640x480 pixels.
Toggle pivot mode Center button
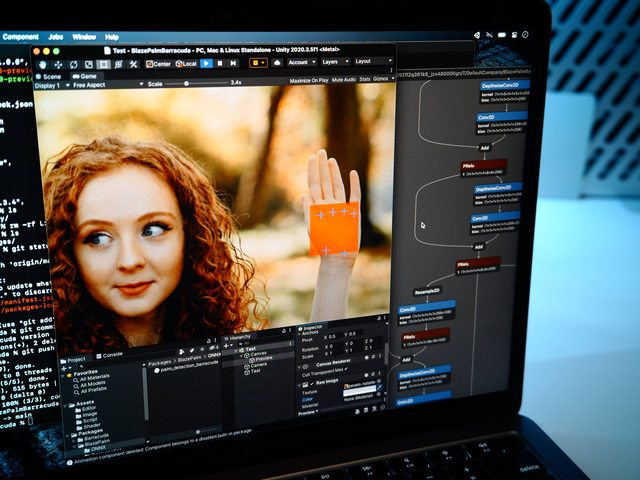coord(158,64)
